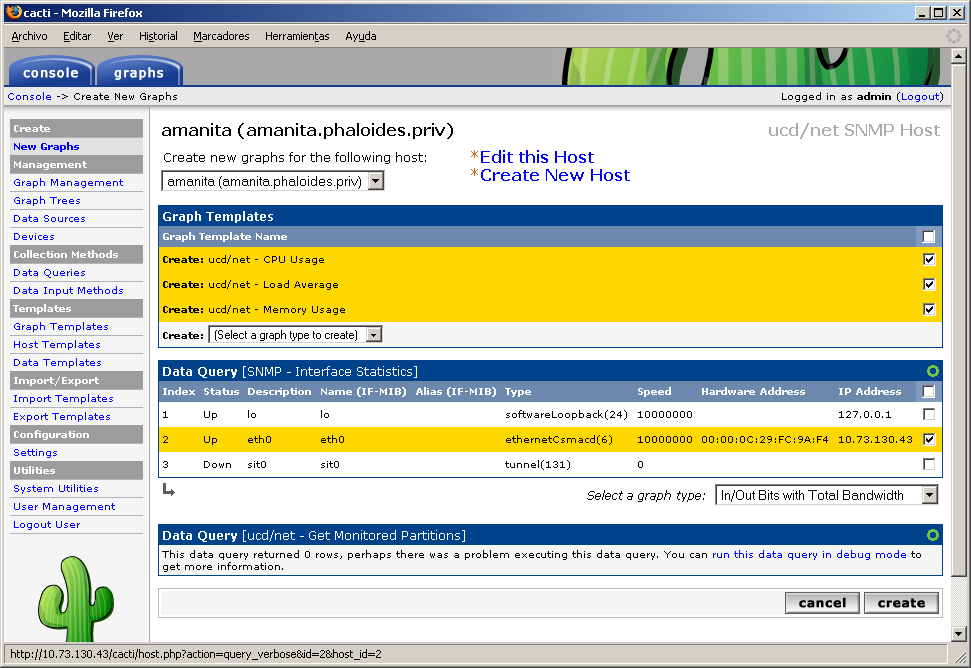Screen dimensions: 971x668
Task: Open Graph Management in the sidebar
Action: pyautogui.click(x=68, y=183)
